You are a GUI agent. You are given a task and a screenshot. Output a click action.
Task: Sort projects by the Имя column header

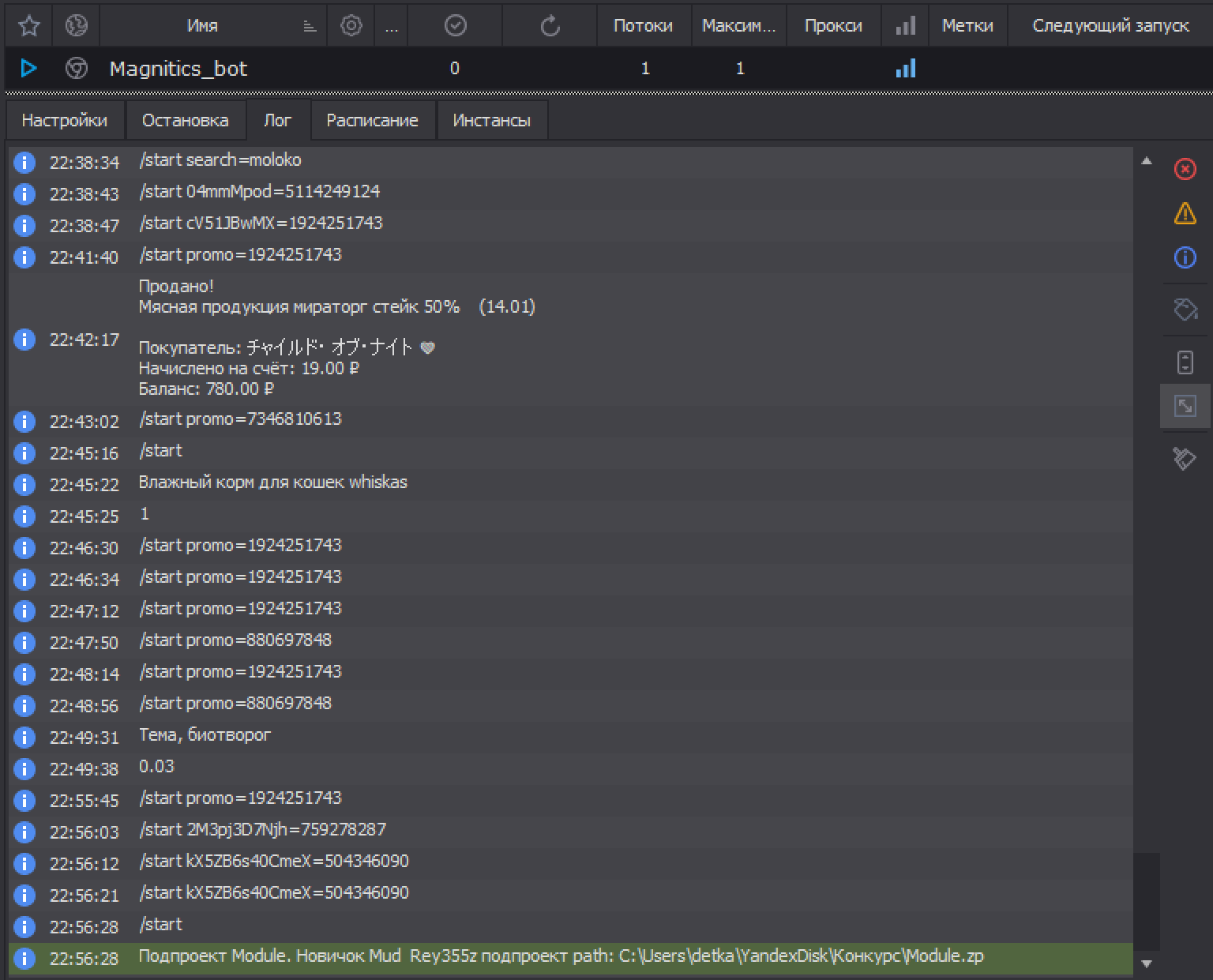(202, 26)
